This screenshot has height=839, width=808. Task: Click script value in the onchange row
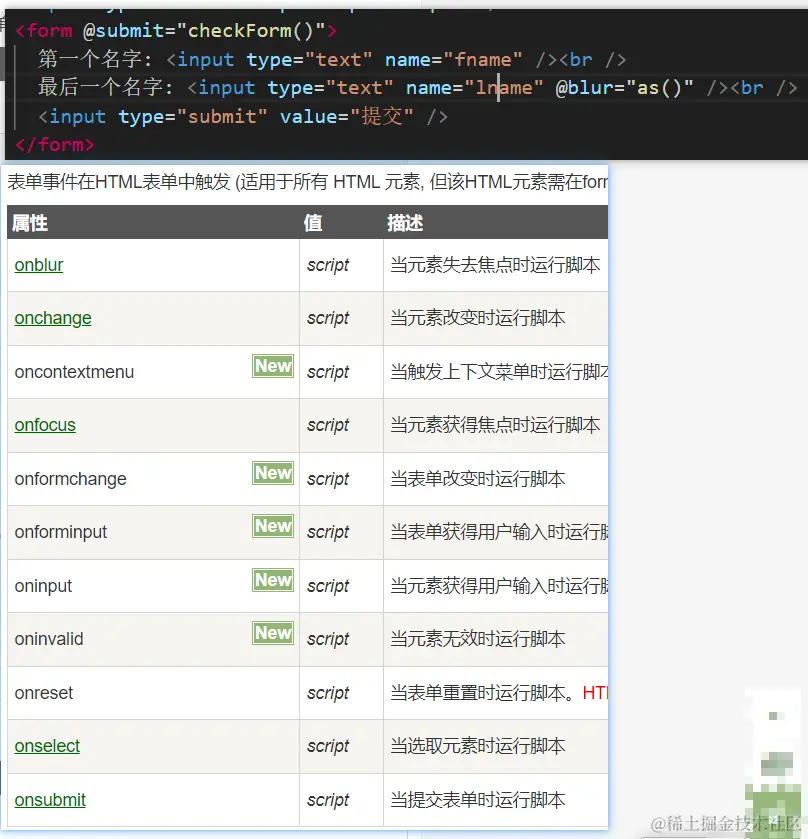click(327, 318)
